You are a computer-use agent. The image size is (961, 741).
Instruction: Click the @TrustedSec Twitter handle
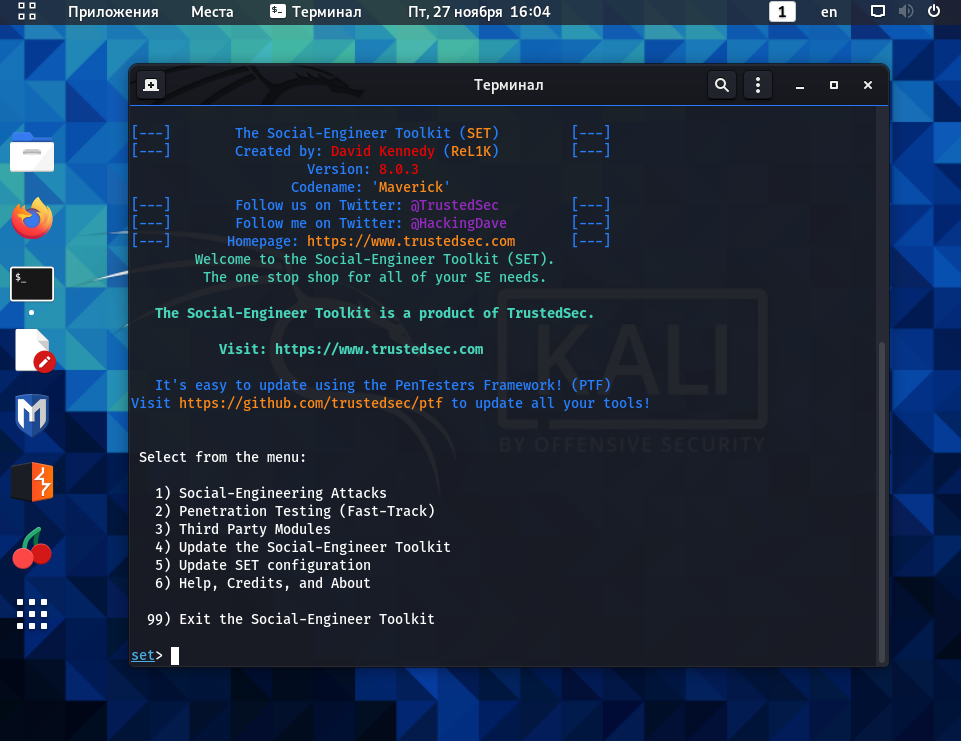pyautogui.click(x=454, y=205)
